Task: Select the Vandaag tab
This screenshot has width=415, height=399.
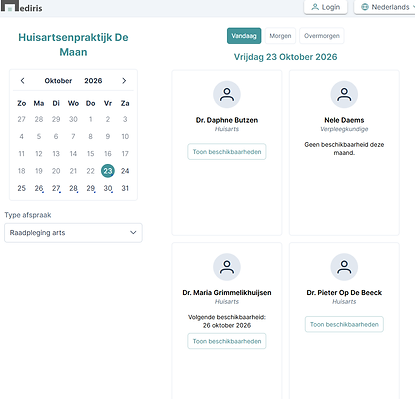Action: point(244,36)
